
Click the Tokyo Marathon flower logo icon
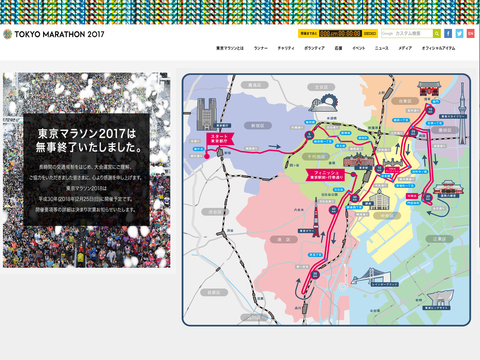click(x=8, y=34)
